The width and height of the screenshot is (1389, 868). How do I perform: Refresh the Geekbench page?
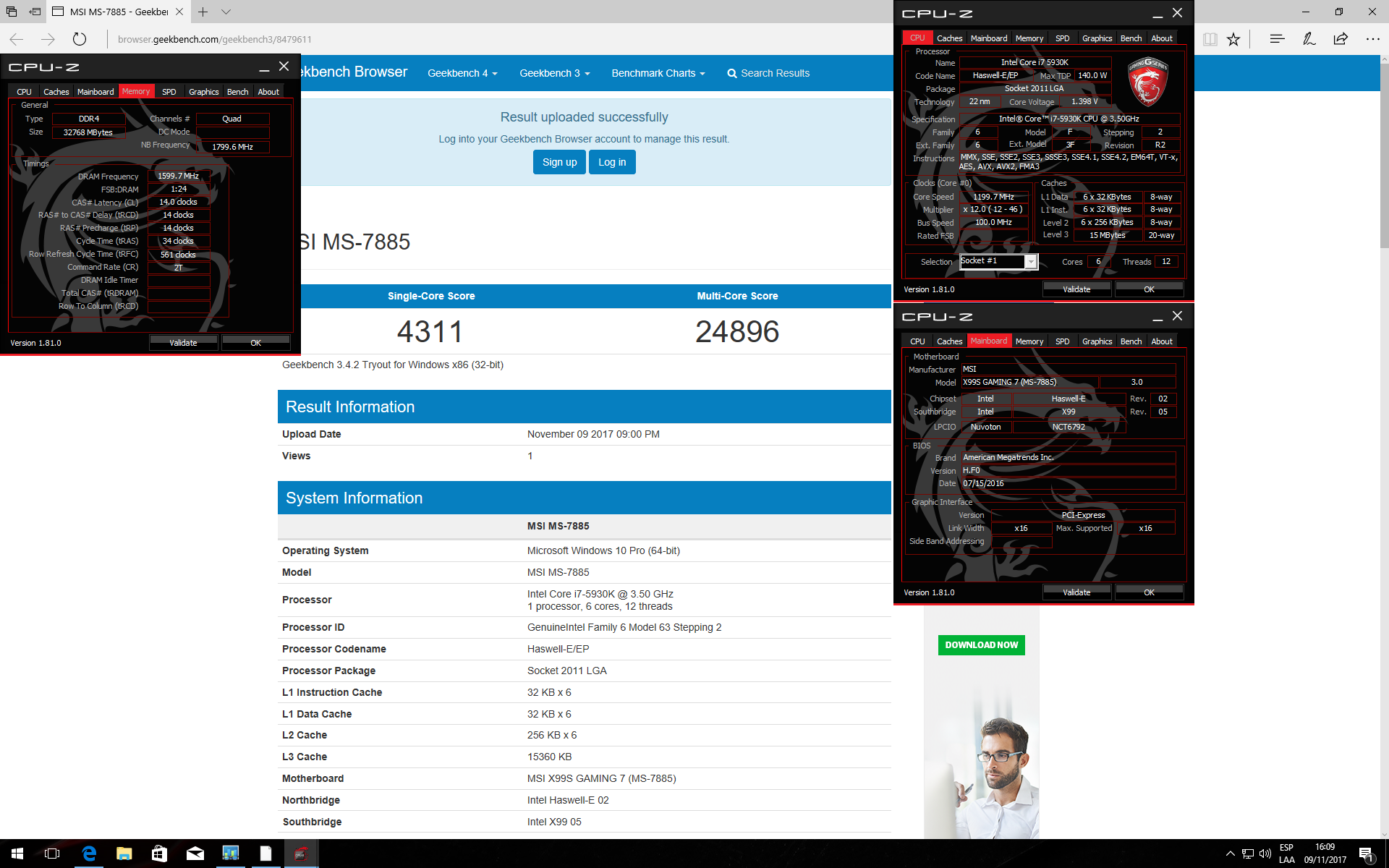pyautogui.click(x=80, y=39)
